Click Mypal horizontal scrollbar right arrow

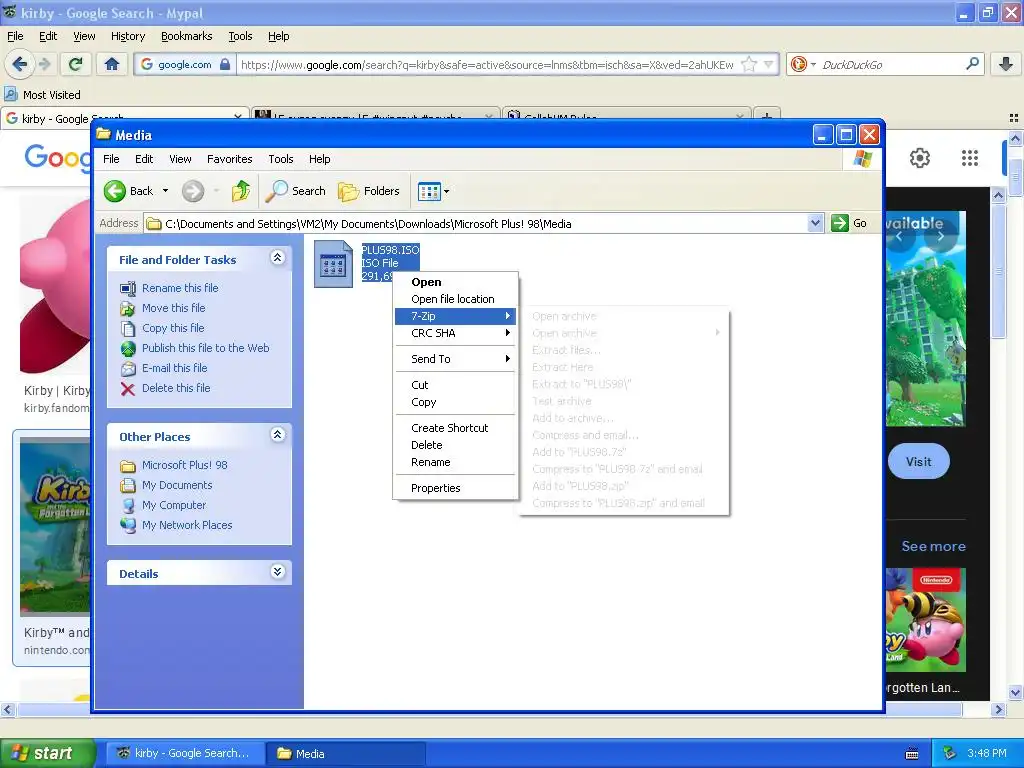(x=998, y=709)
